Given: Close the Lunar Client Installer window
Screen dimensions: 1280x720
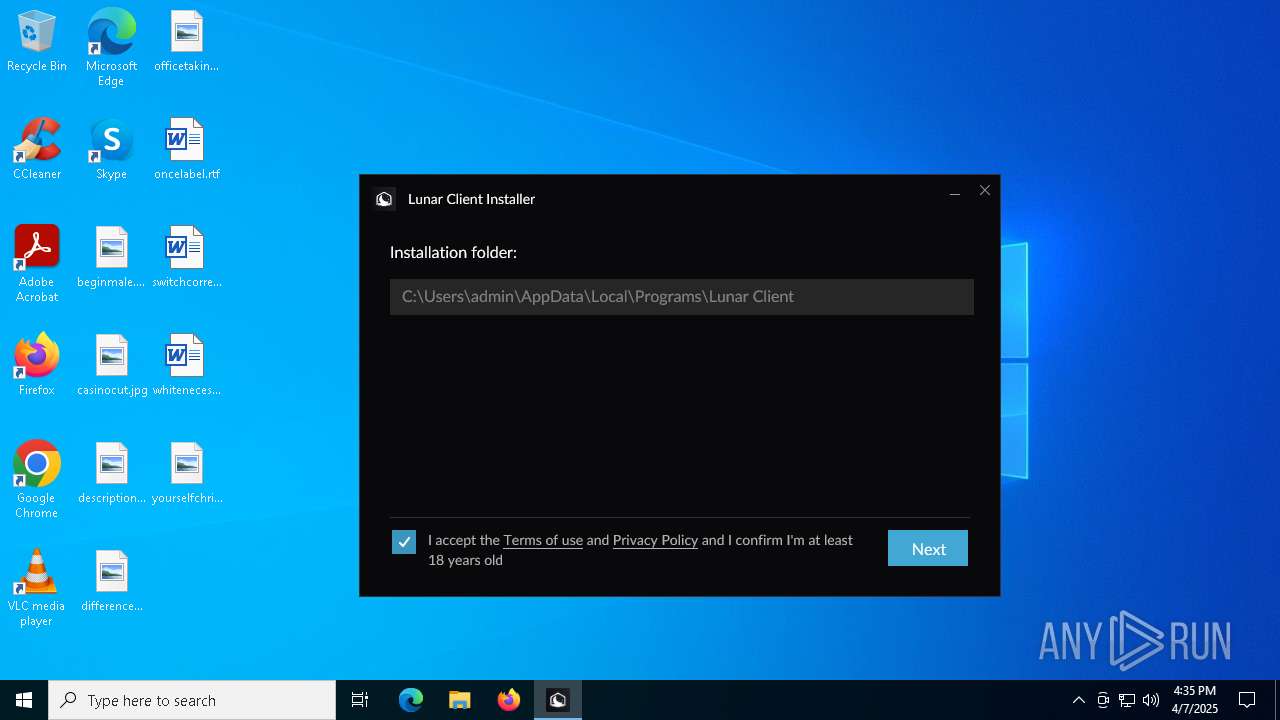Looking at the screenshot, I should click(985, 191).
